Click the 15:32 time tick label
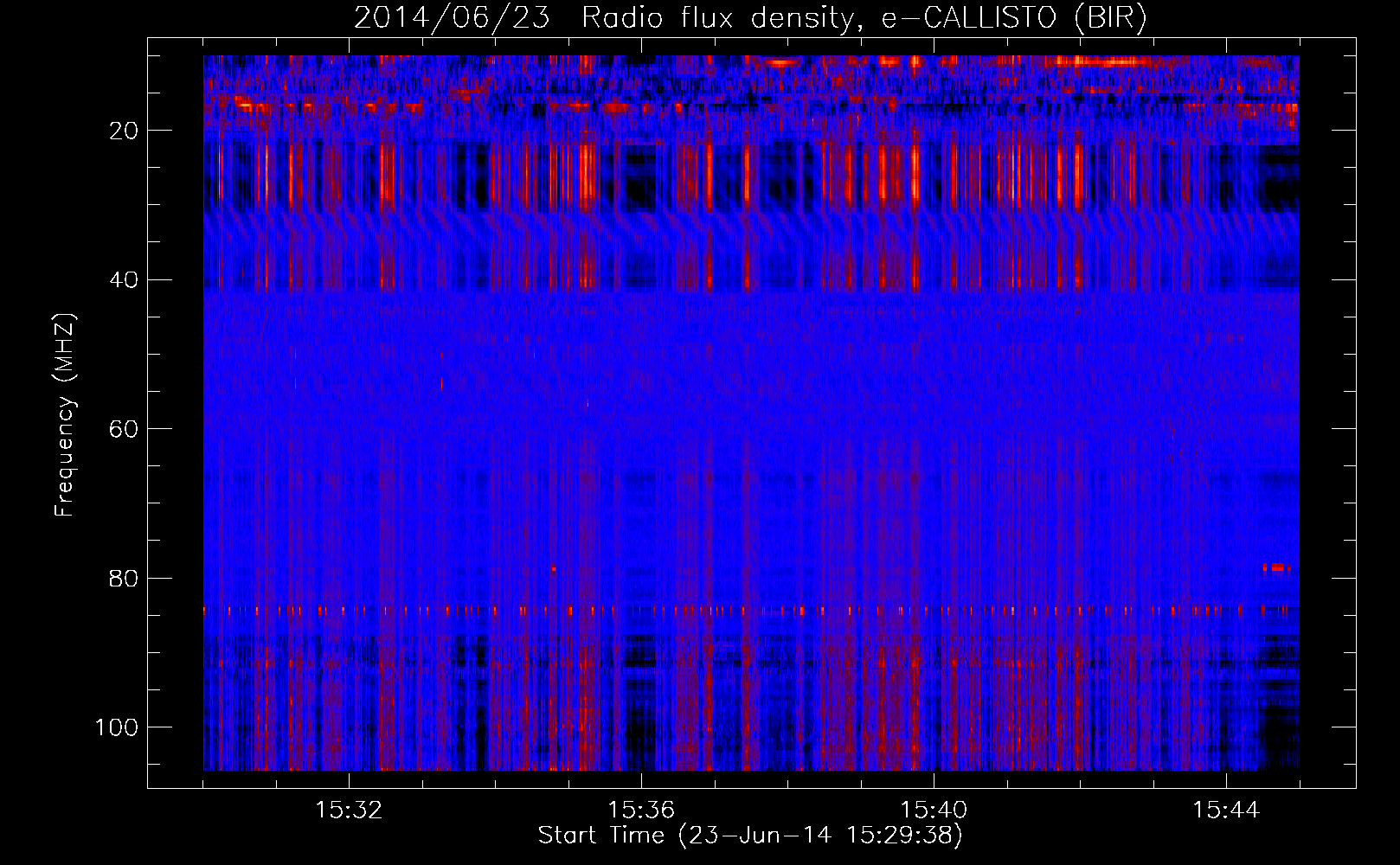Screen dimensions: 1400x865 click(x=349, y=811)
